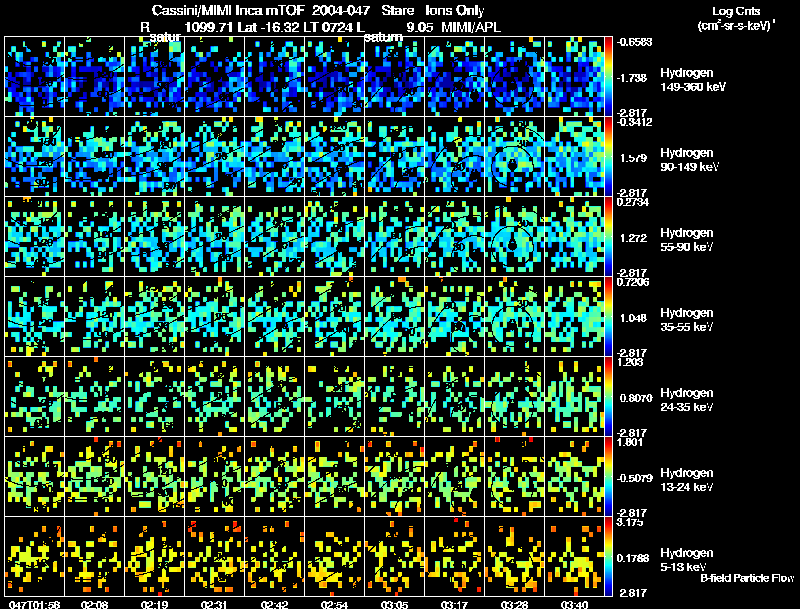Click the -1.738 color scale midpoint
The image size is (800, 609).
[x=633, y=78]
